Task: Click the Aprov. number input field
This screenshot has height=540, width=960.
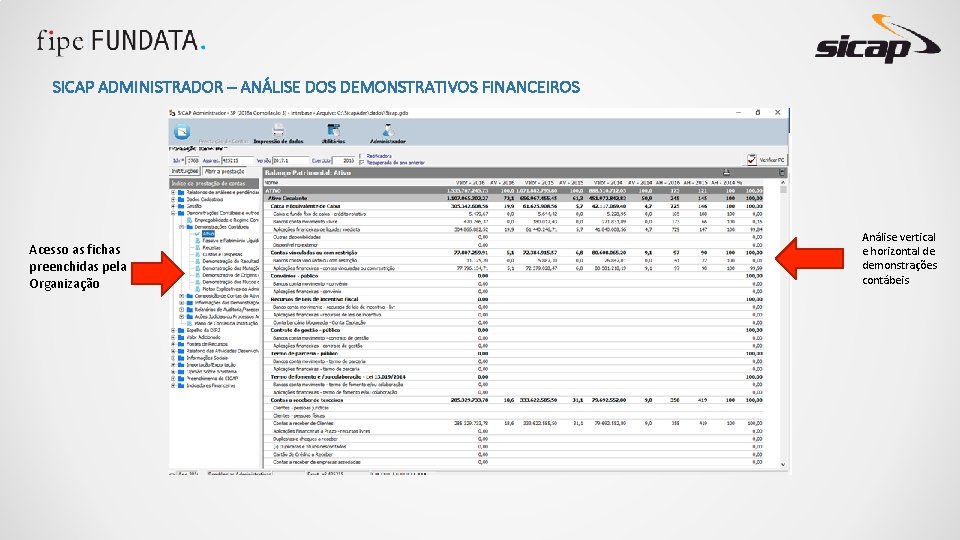Action: tap(237, 160)
